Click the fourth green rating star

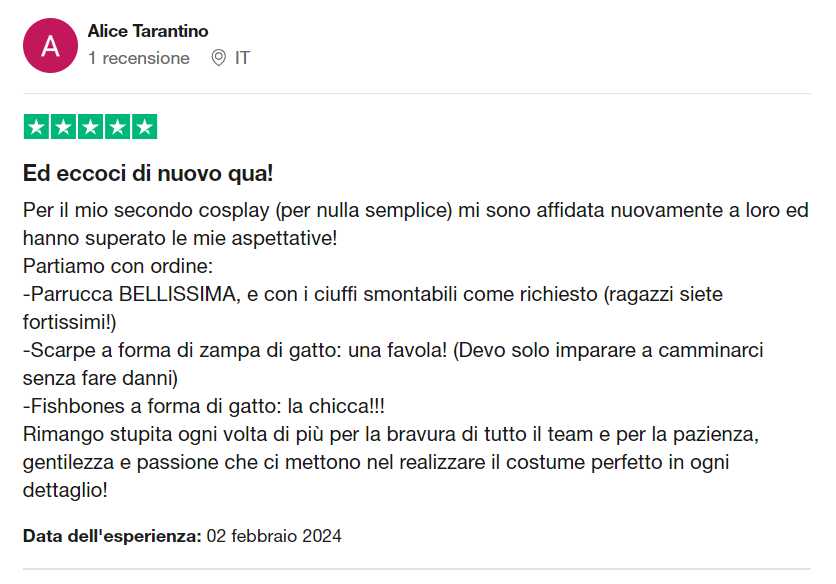point(117,127)
